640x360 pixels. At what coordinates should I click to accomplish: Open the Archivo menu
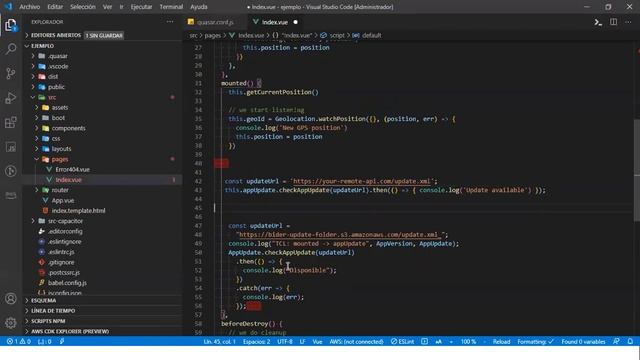pyautogui.click(x=29, y=7)
